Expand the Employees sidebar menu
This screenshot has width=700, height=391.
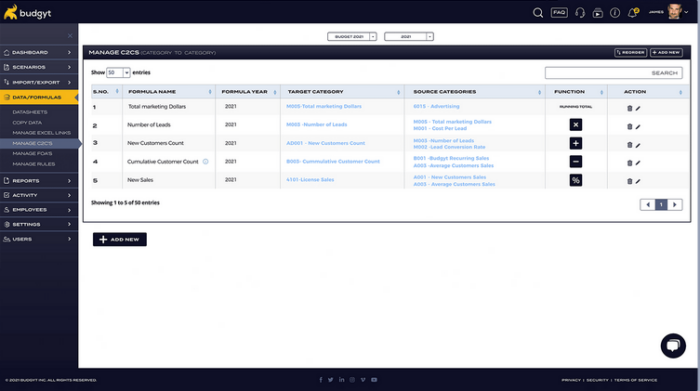tap(39, 210)
